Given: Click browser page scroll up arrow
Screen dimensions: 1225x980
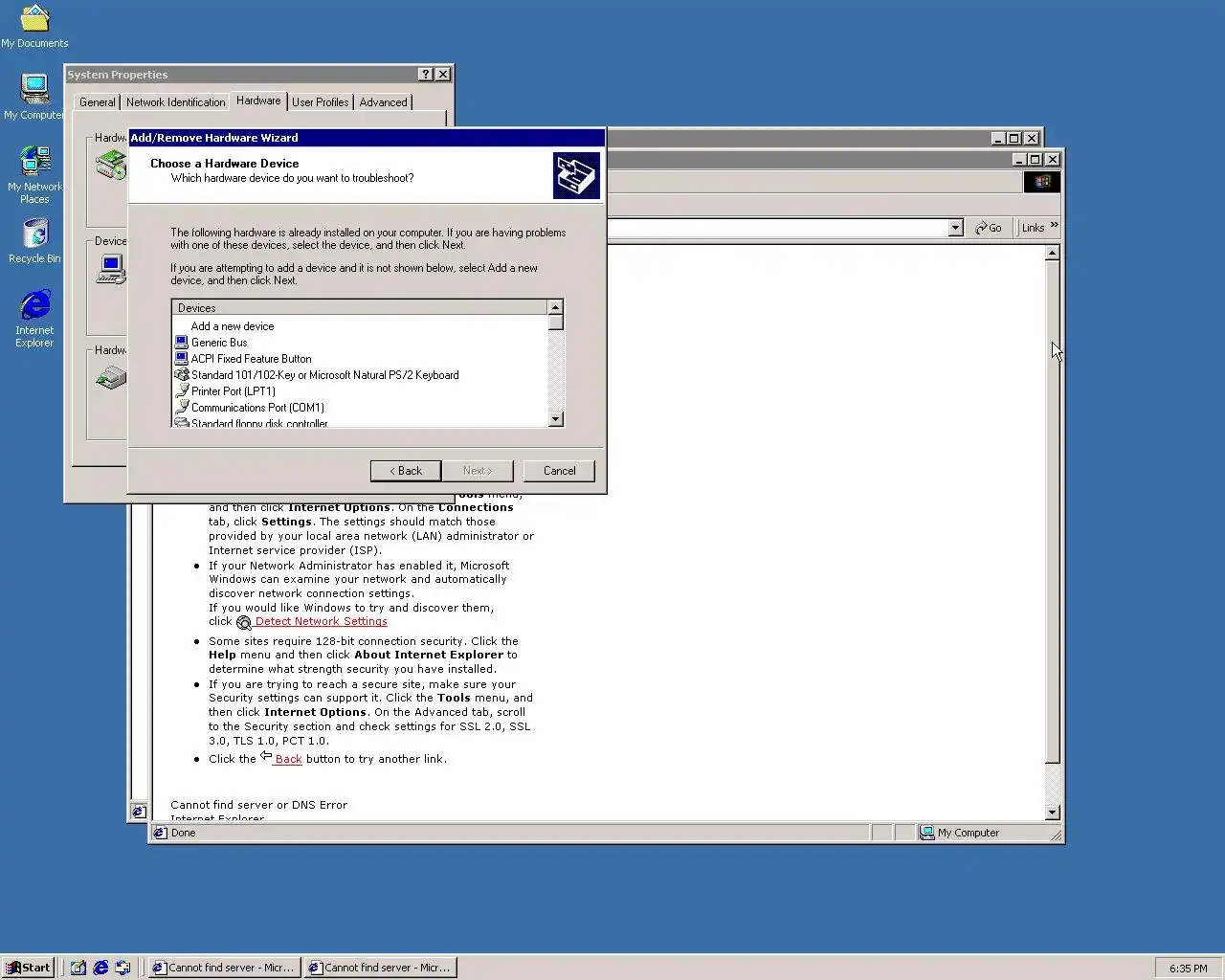Looking at the screenshot, I should [1052, 254].
